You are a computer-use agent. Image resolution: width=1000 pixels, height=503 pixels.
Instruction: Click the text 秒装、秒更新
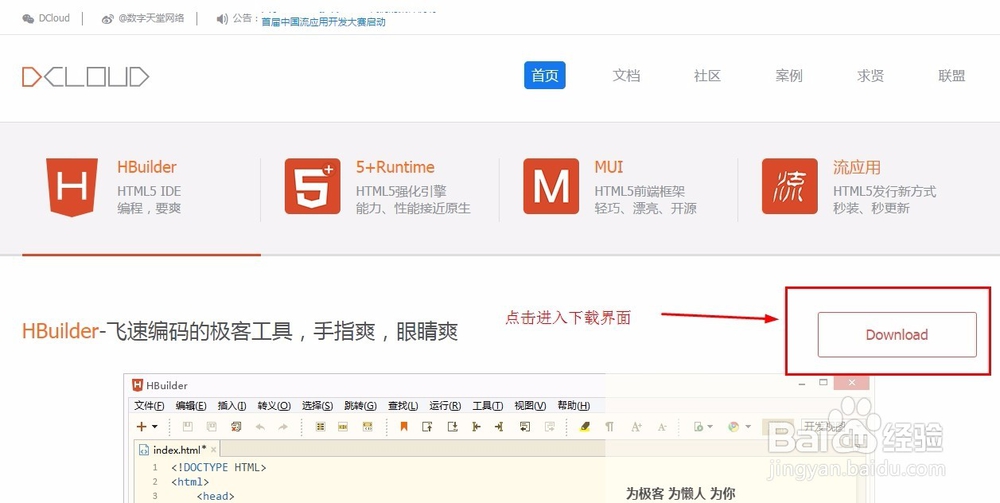tap(871, 208)
